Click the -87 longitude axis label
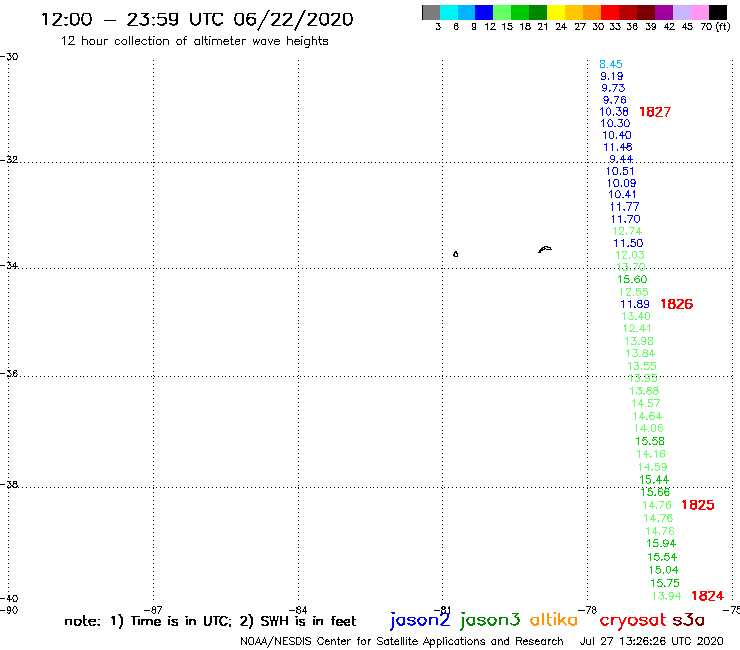The image size is (740, 650). 153,610
